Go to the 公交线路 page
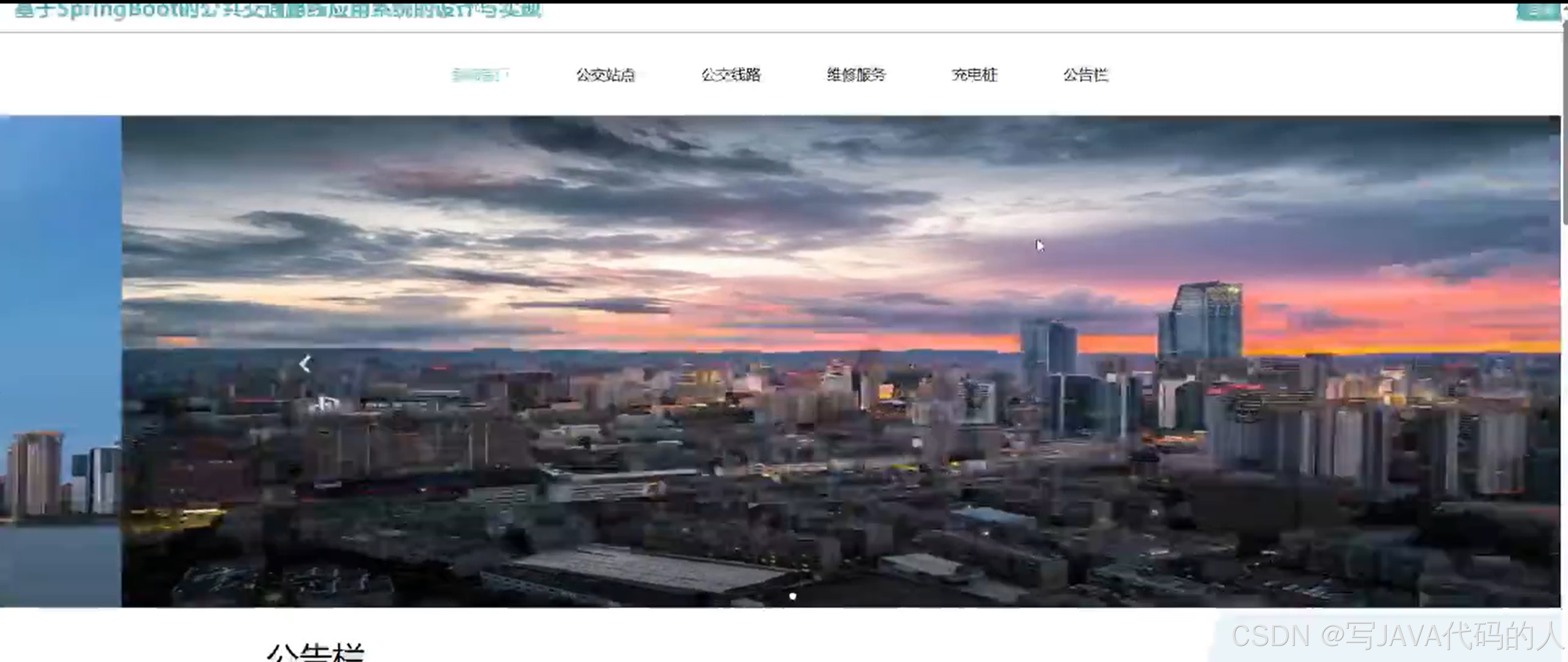Viewport: 1568px width, 662px height. click(x=731, y=75)
